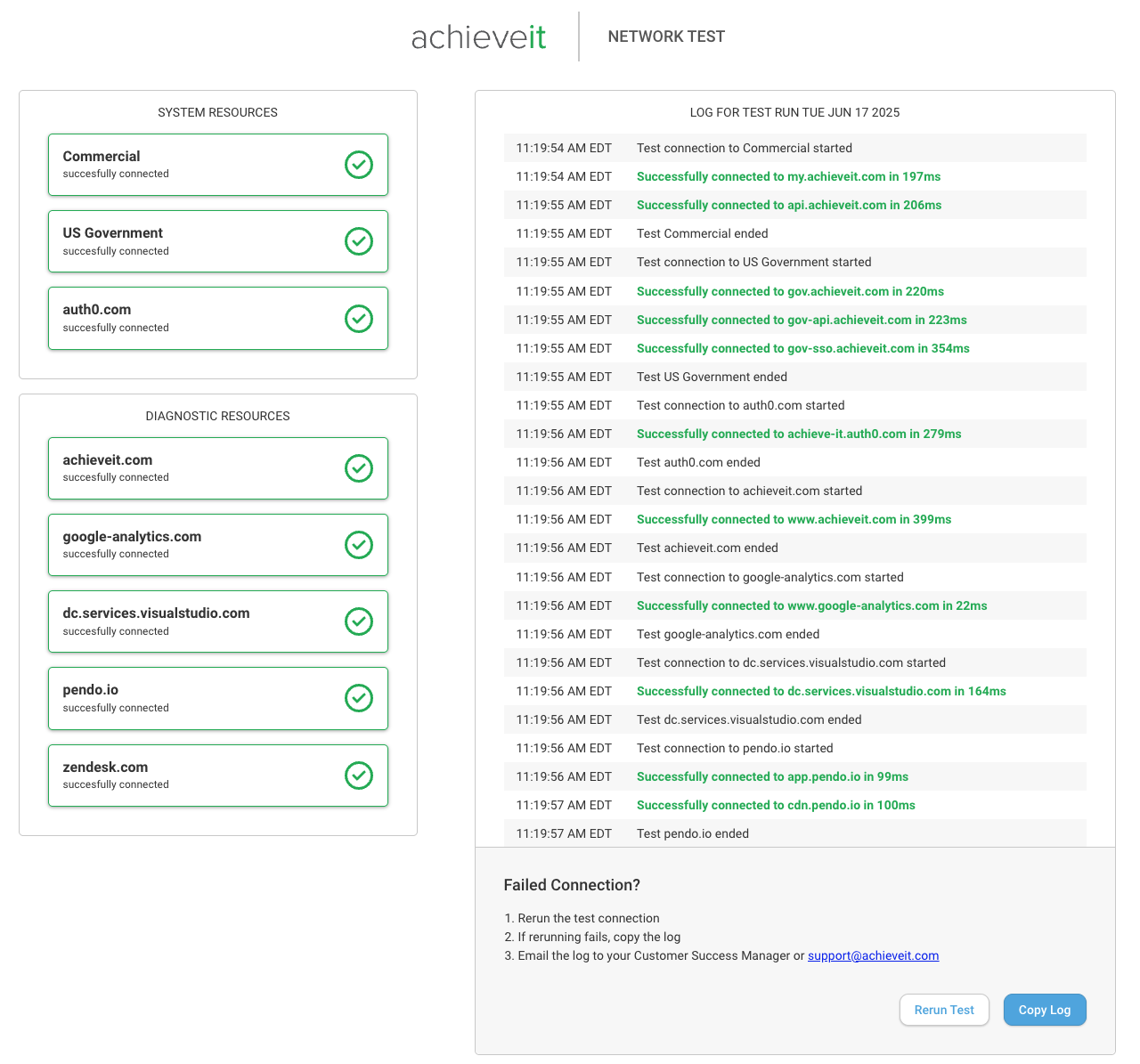Image resolution: width=1140 pixels, height=1064 pixels.
Task: Click log entry for cdn.pendo.io in 100ms
Action: point(795,805)
